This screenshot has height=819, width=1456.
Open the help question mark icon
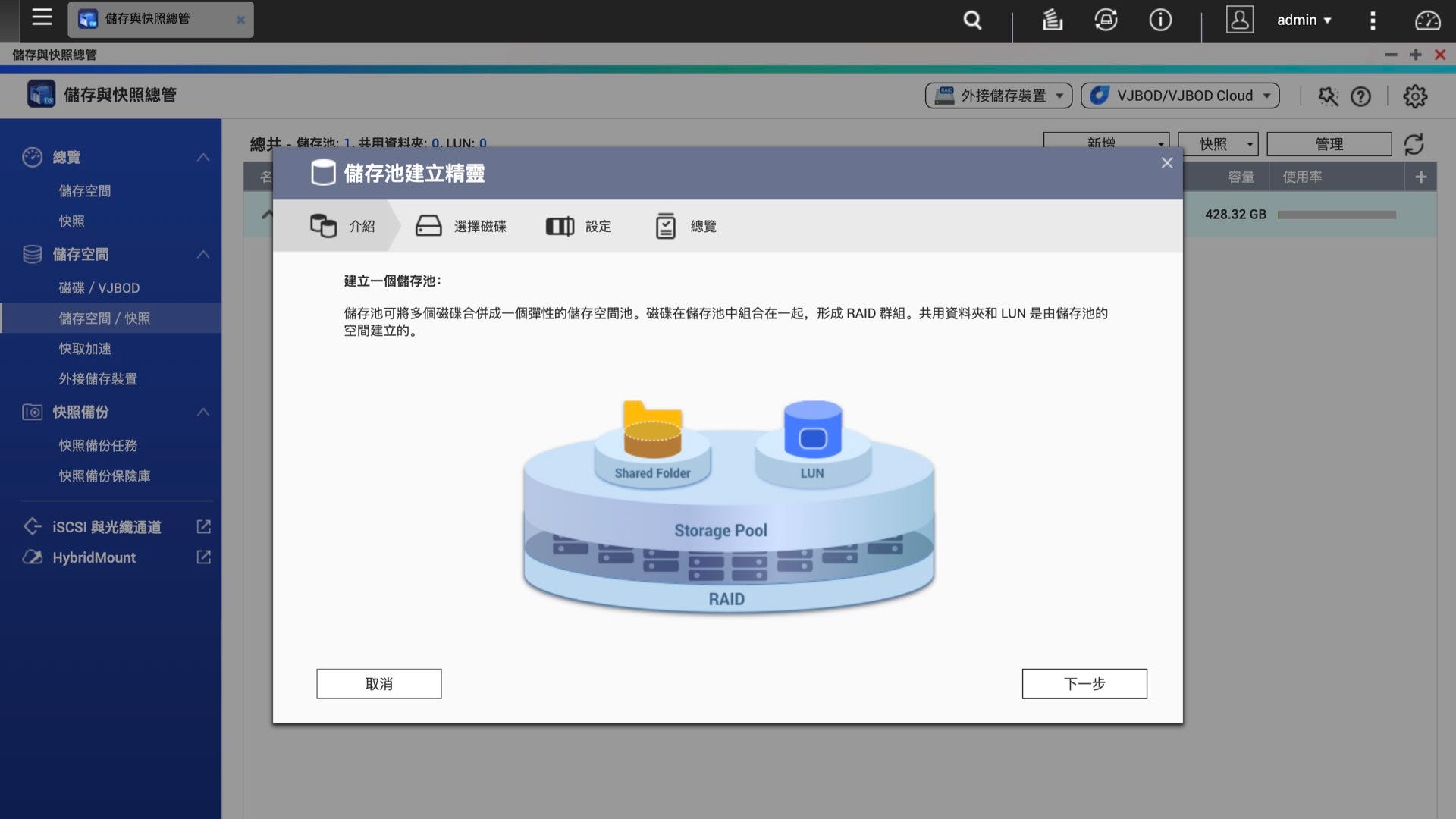[x=1361, y=96]
